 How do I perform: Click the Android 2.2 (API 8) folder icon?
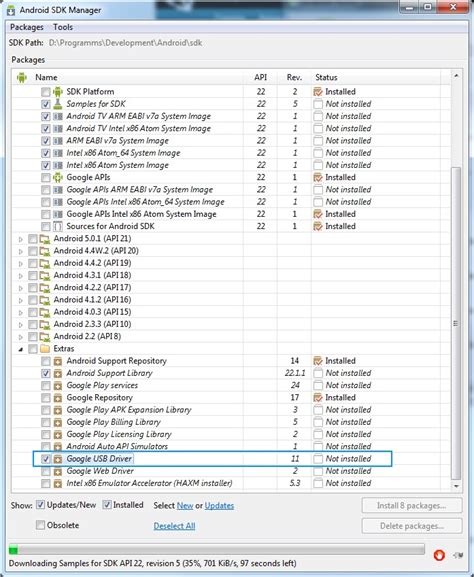(x=45, y=336)
